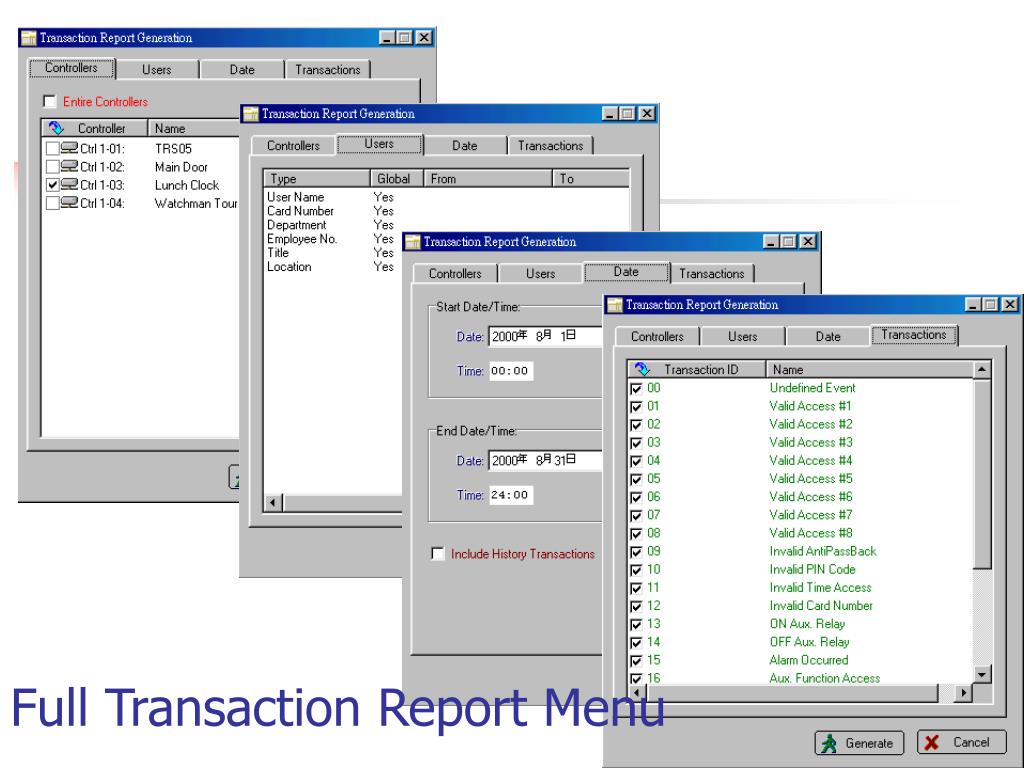Click scroll up arrow in transactions list
Screen dimensions: 1024x768
(x=982, y=370)
